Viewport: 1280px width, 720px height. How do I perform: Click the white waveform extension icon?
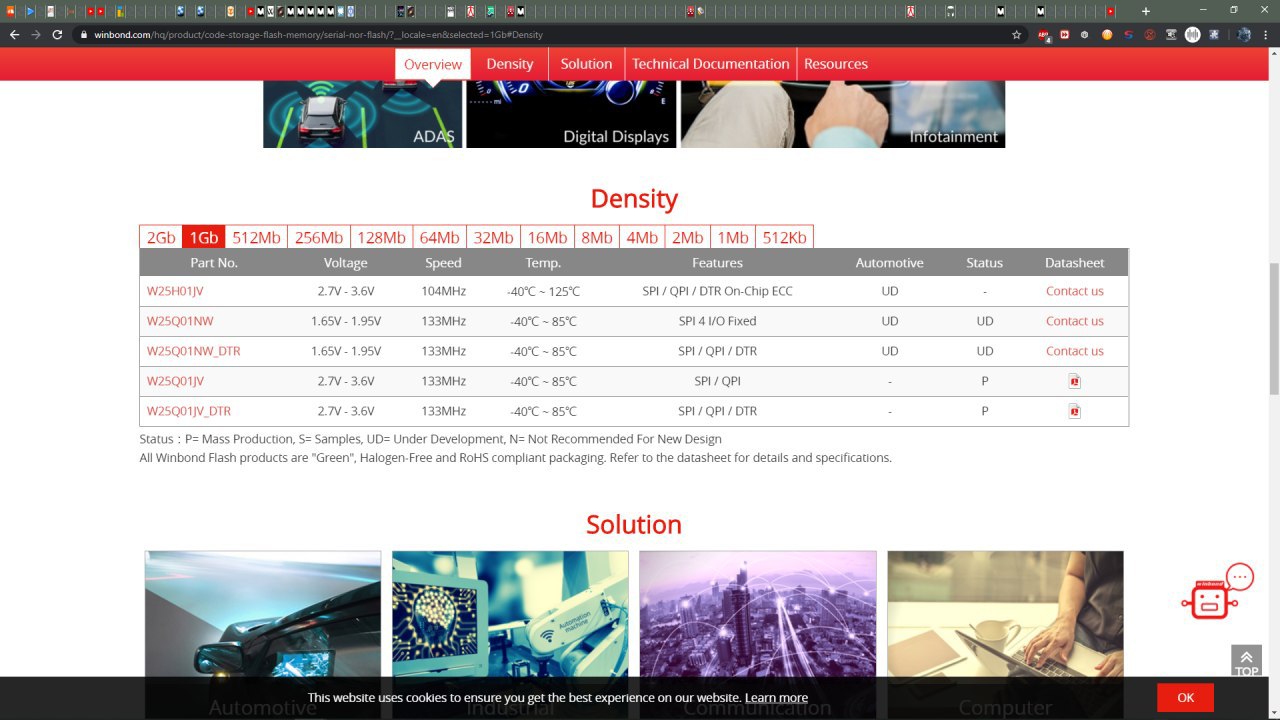click(1192, 34)
